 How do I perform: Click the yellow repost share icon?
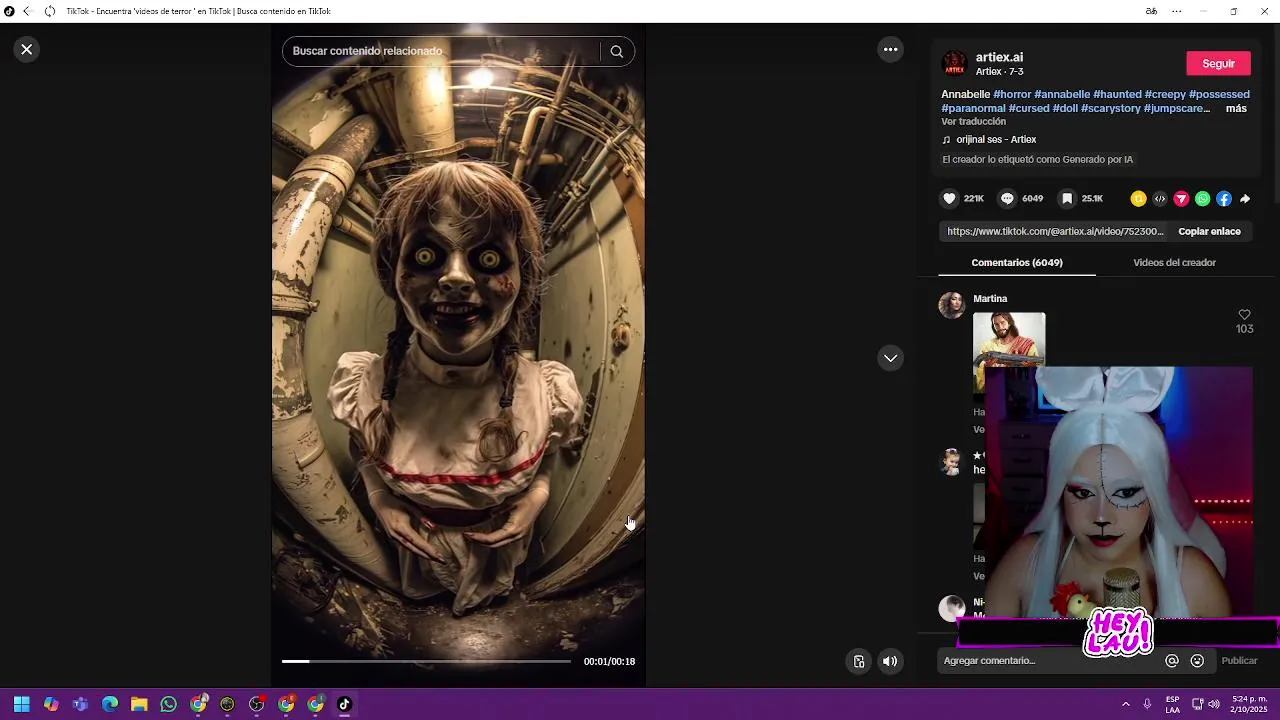tap(1138, 199)
